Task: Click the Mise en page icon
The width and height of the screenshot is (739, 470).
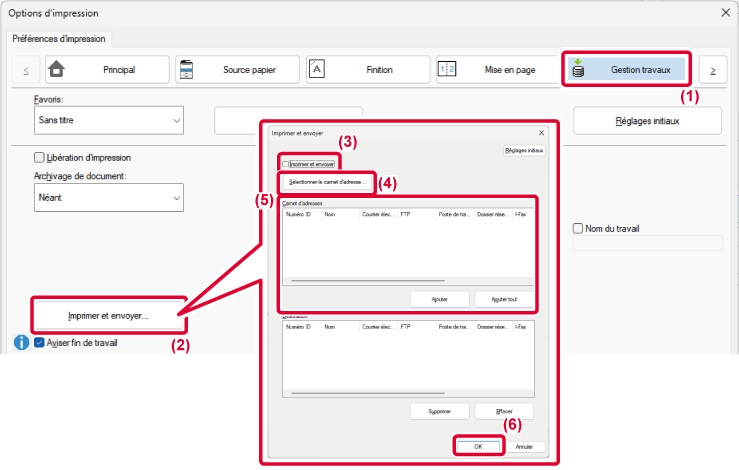Action: pos(447,70)
